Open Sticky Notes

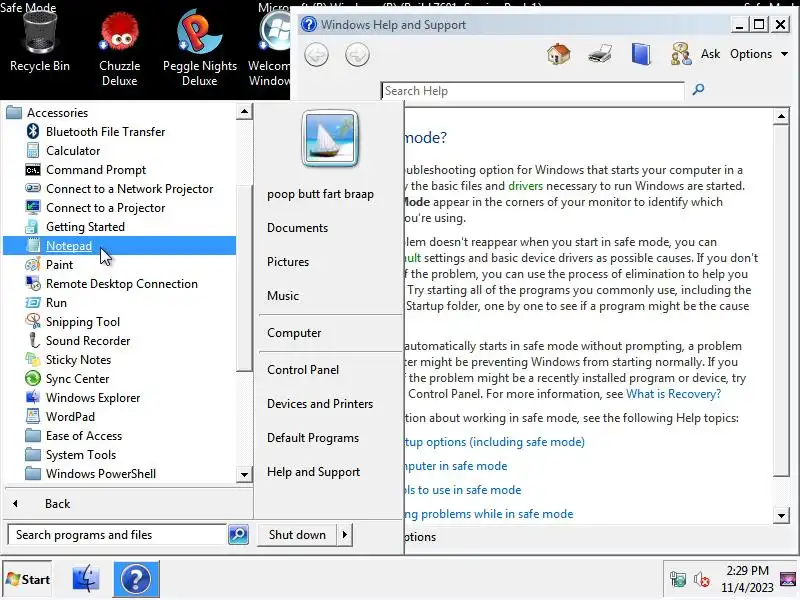coord(119,360)
